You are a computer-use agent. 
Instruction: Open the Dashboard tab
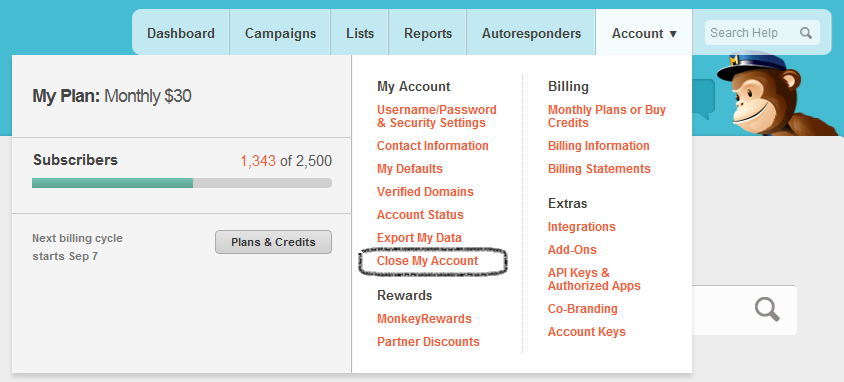pyautogui.click(x=181, y=33)
